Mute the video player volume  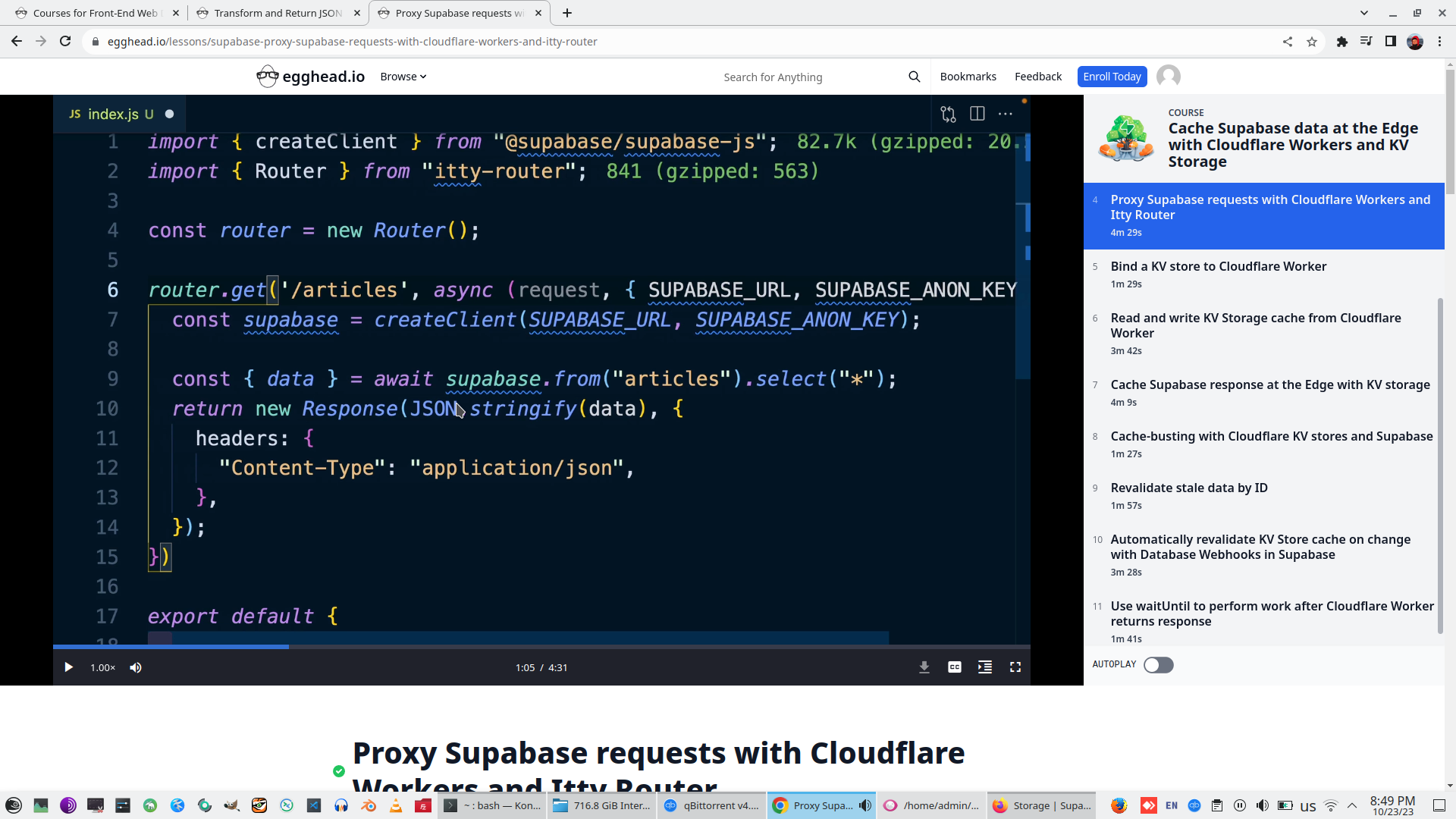(x=136, y=667)
